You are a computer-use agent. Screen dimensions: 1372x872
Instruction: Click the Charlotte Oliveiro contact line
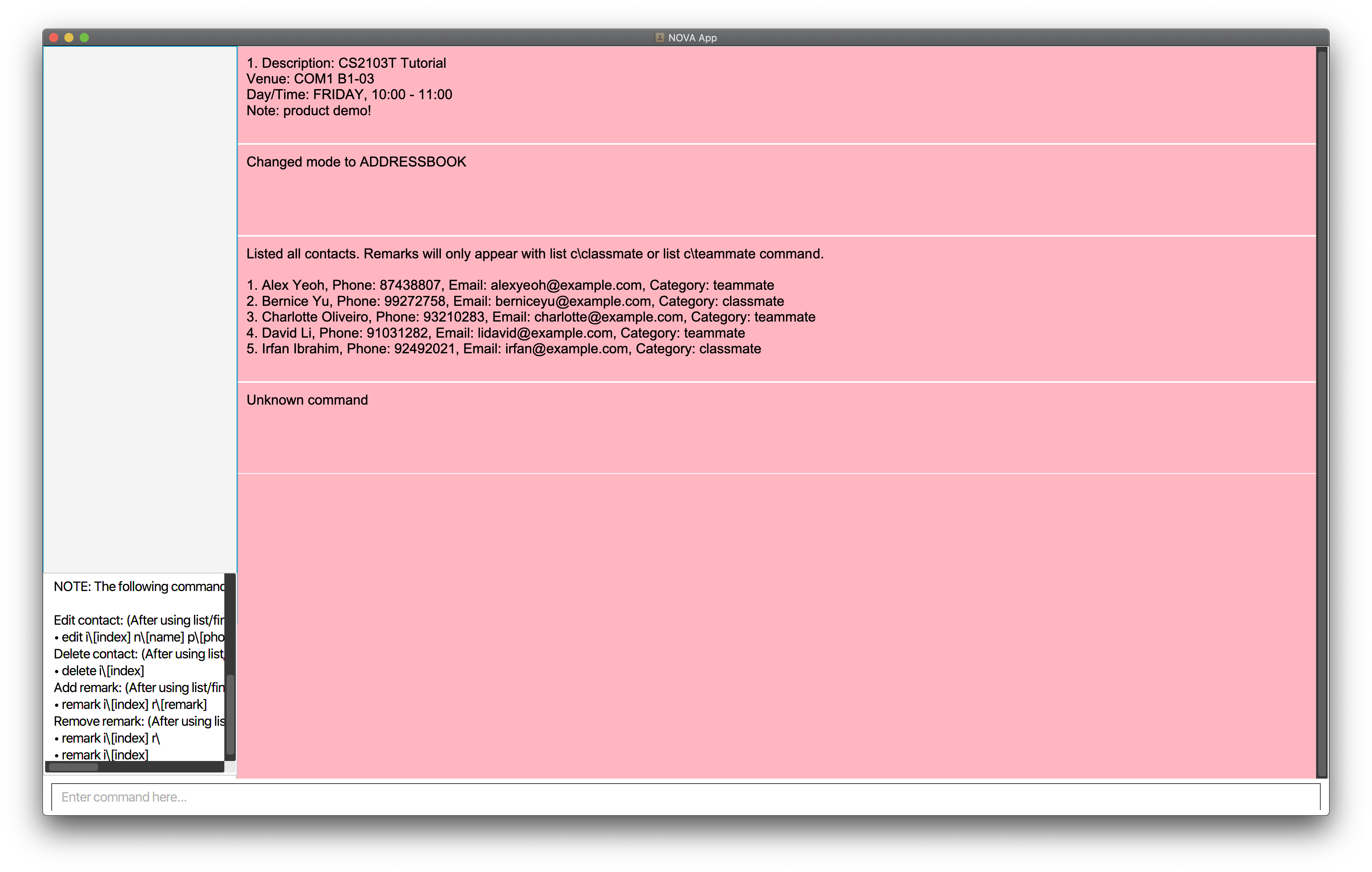tap(530, 317)
